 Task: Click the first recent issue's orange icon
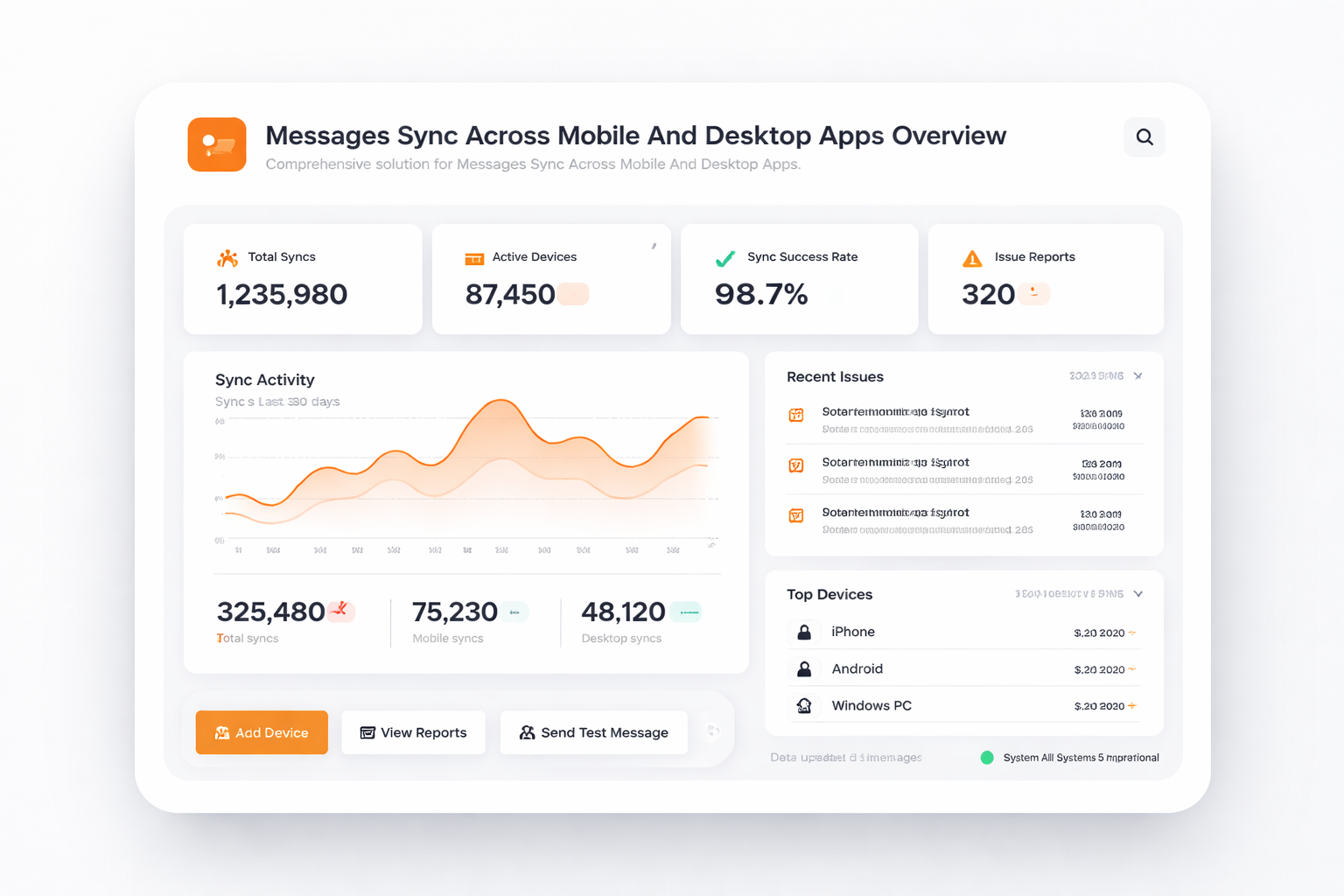pyautogui.click(x=796, y=415)
